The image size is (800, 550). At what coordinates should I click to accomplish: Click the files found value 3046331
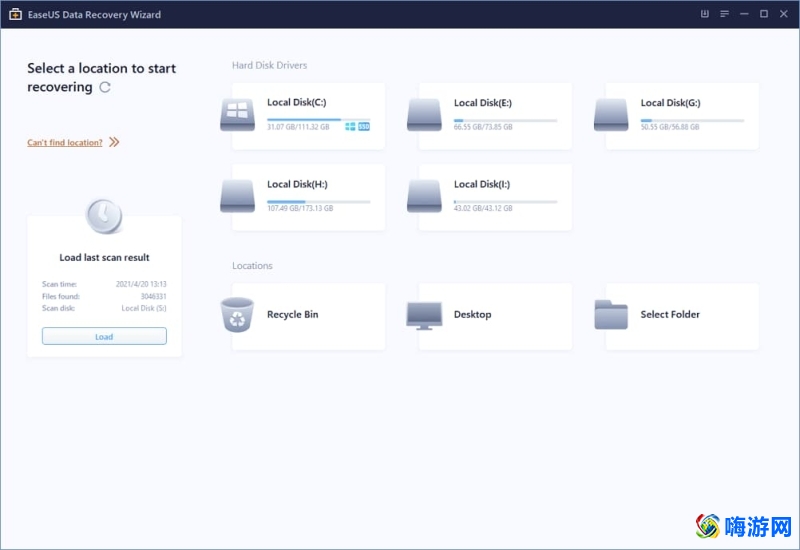click(154, 296)
